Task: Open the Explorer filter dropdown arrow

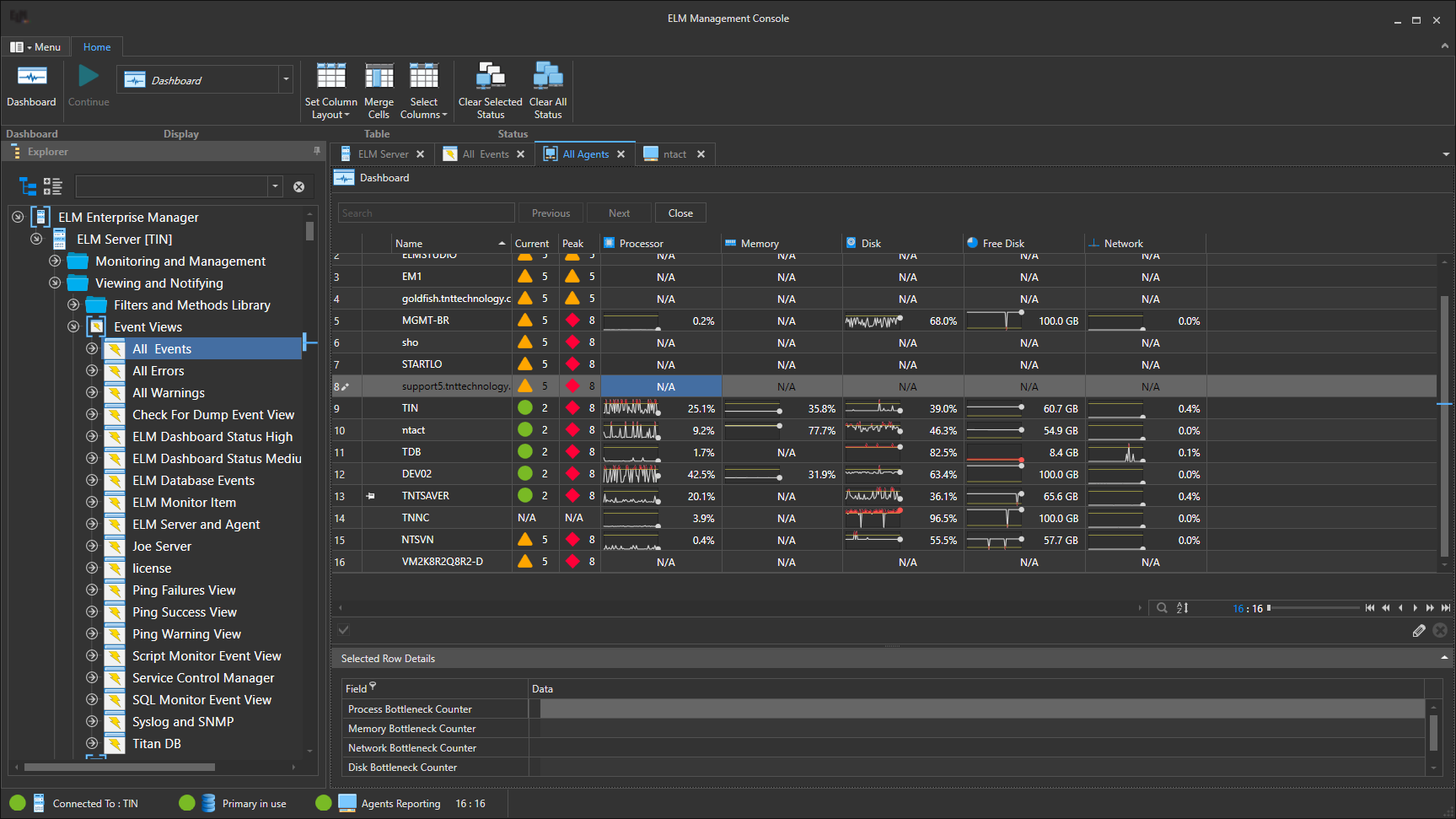Action: tap(275, 186)
